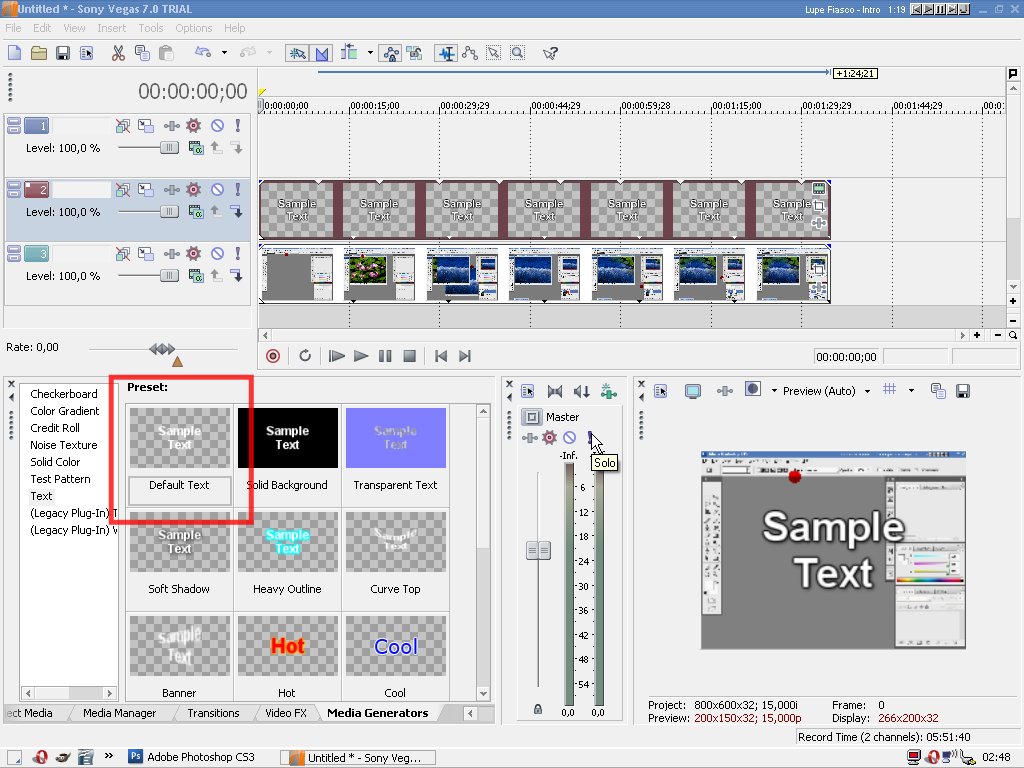
Task: Click the Copy icon in toolbar
Action: tap(142, 53)
